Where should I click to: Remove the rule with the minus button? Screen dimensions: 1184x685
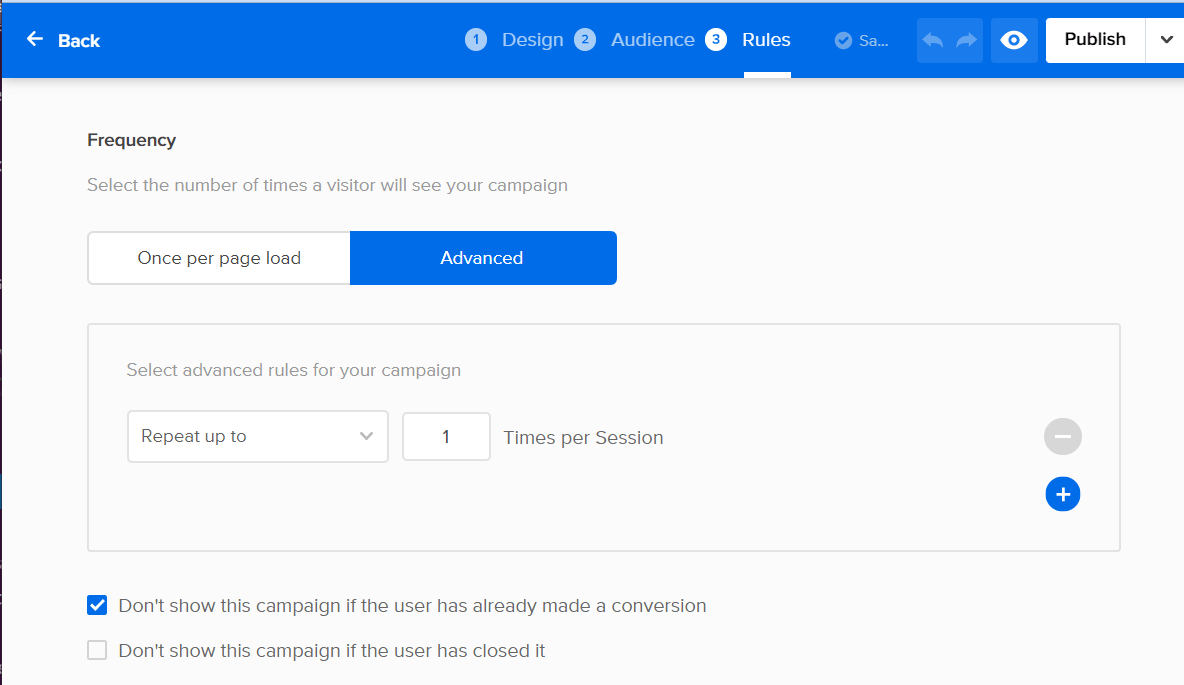tap(1062, 437)
